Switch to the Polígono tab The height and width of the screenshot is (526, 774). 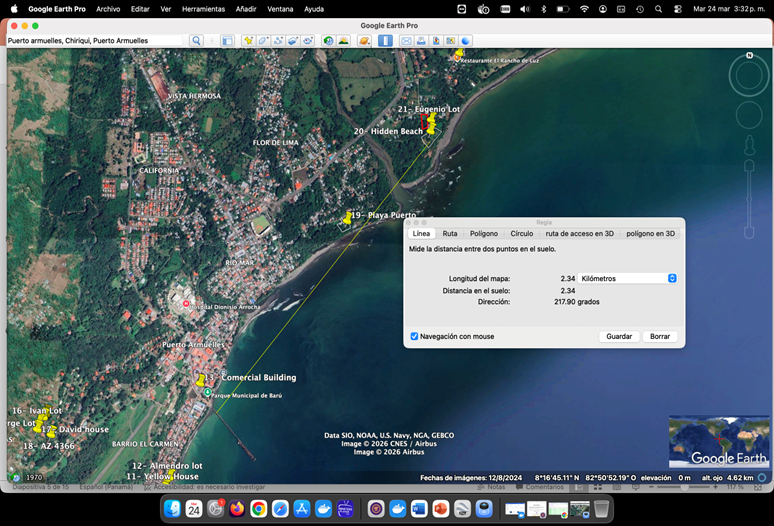click(484, 233)
